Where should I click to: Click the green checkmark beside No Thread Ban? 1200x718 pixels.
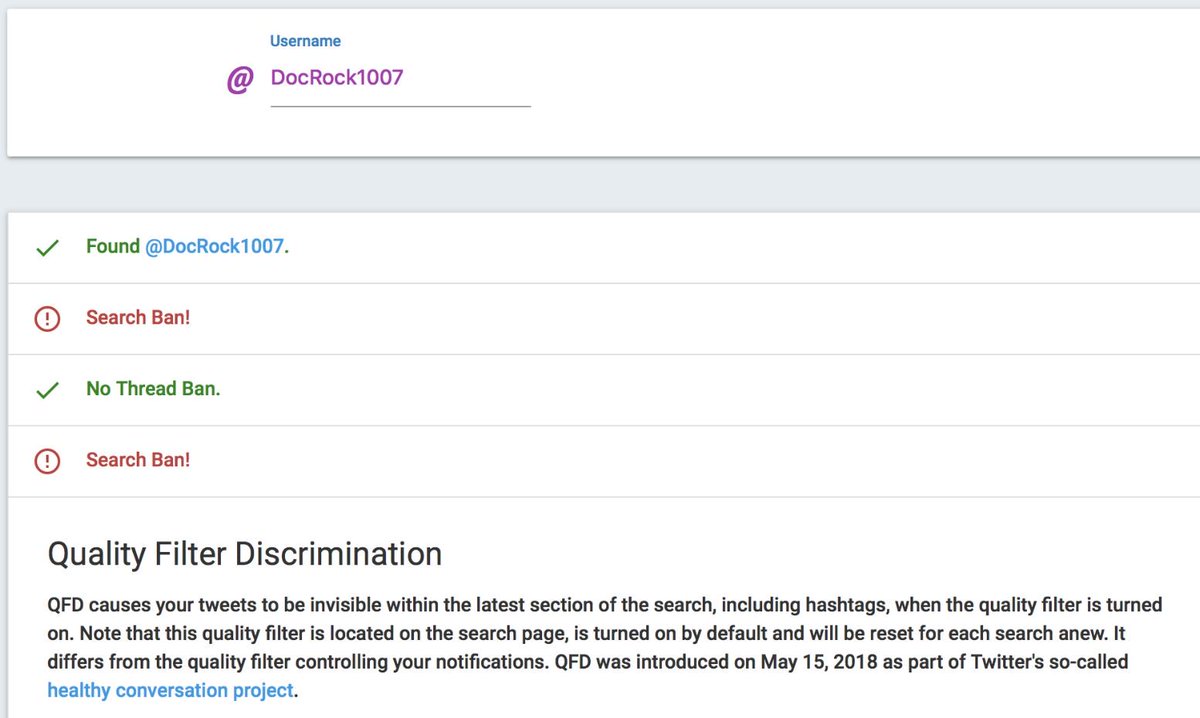click(47, 390)
